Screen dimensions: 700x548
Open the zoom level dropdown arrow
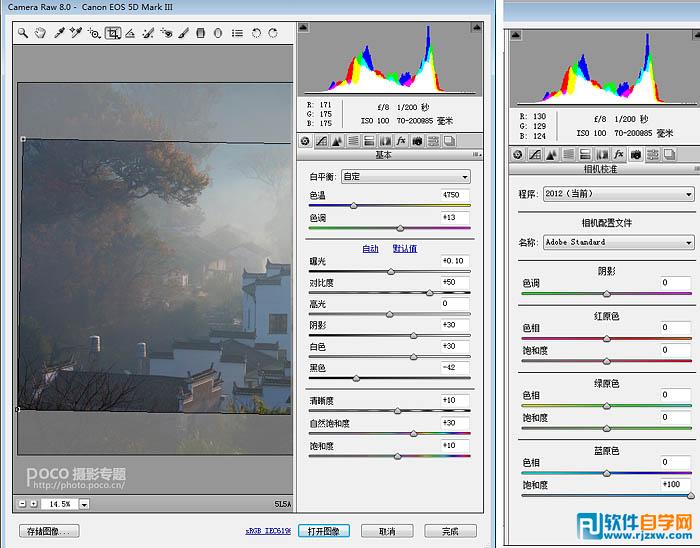pos(84,504)
